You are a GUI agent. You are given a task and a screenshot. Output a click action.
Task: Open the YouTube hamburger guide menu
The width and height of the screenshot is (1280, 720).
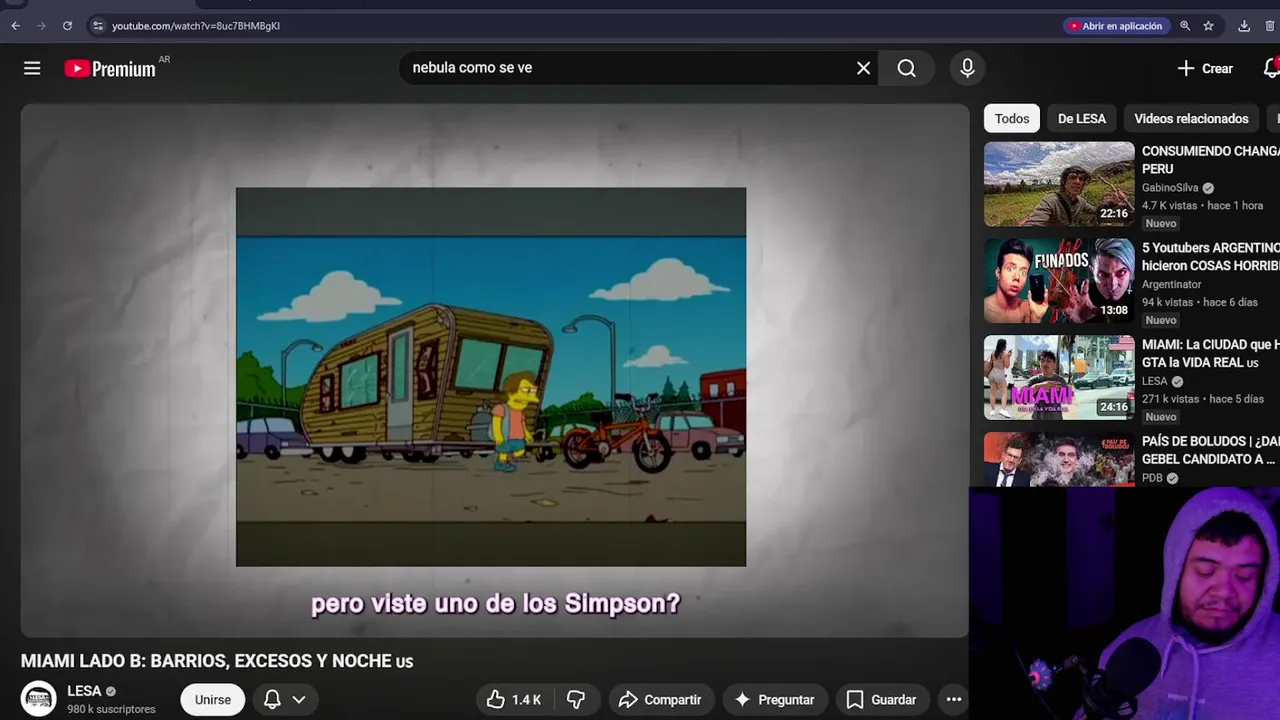[32, 68]
